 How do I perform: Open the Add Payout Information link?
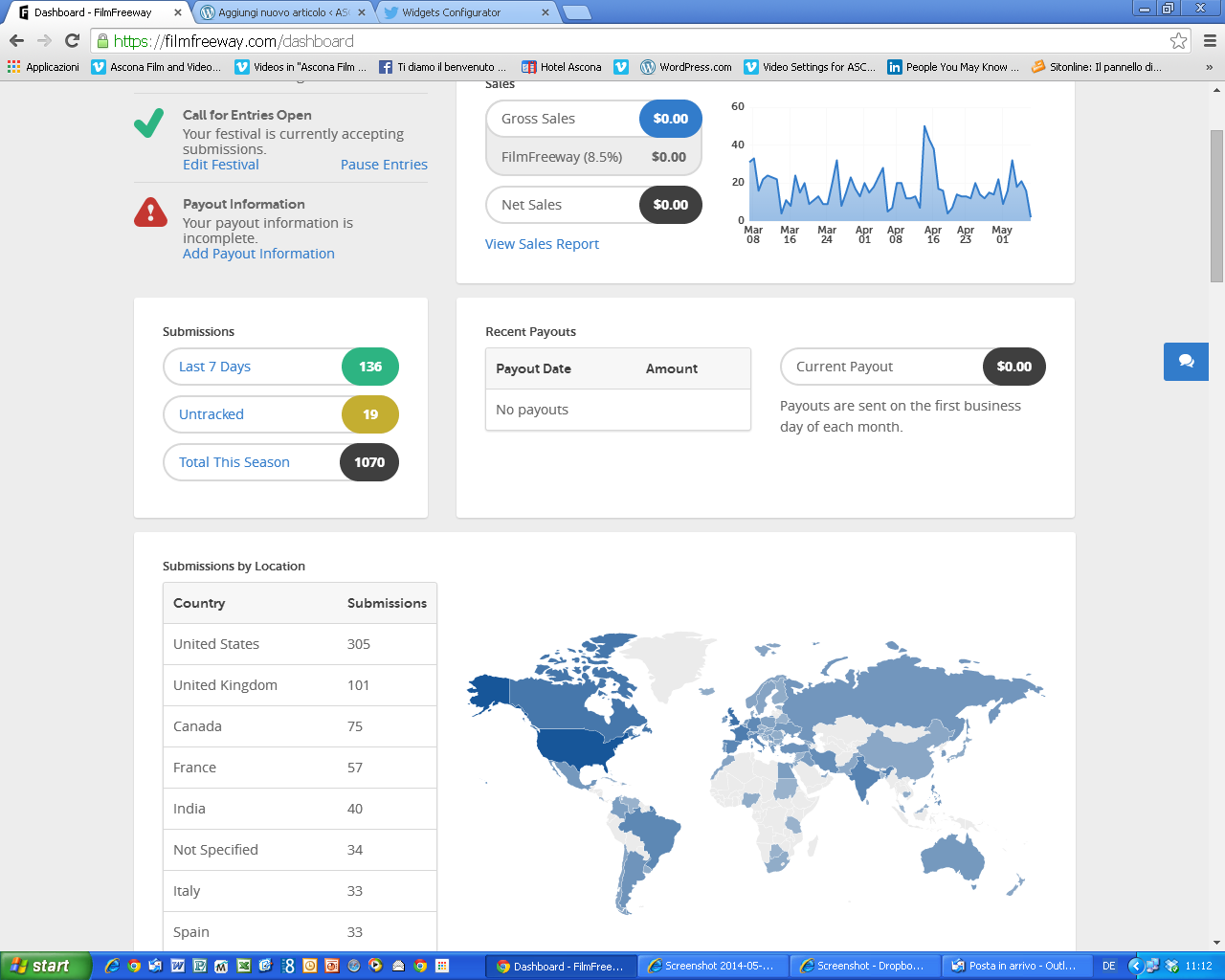pyautogui.click(x=258, y=254)
